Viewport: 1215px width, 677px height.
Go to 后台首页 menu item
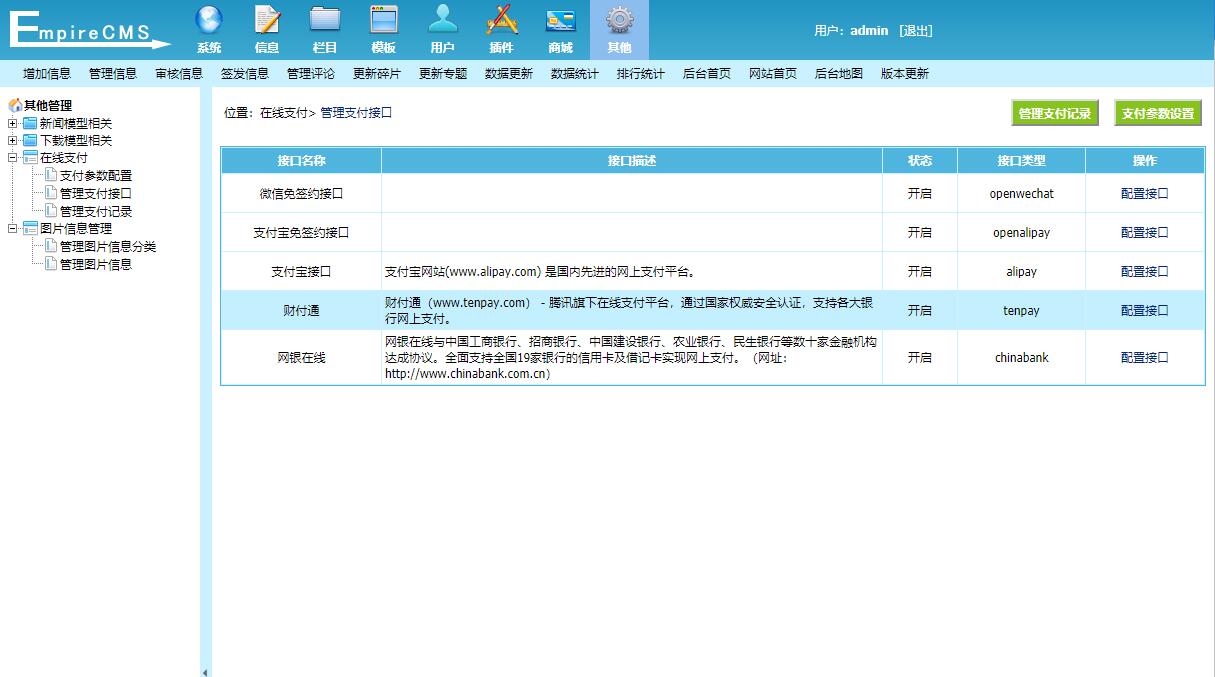(707, 72)
